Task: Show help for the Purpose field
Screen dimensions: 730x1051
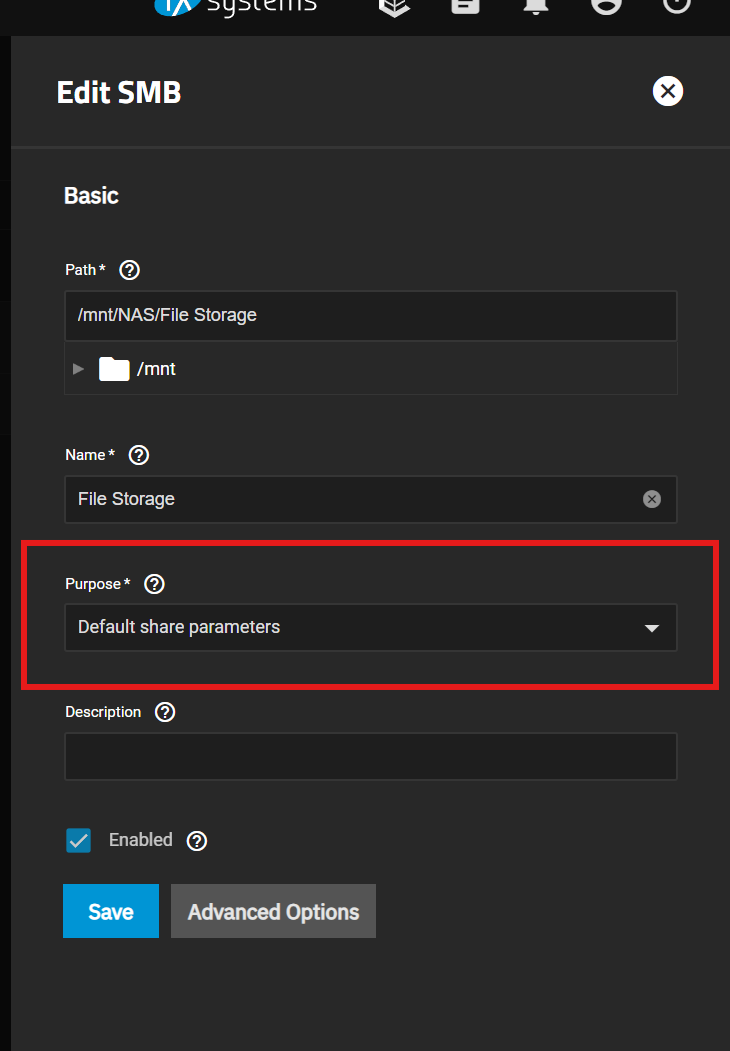Action: pos(154,584)
